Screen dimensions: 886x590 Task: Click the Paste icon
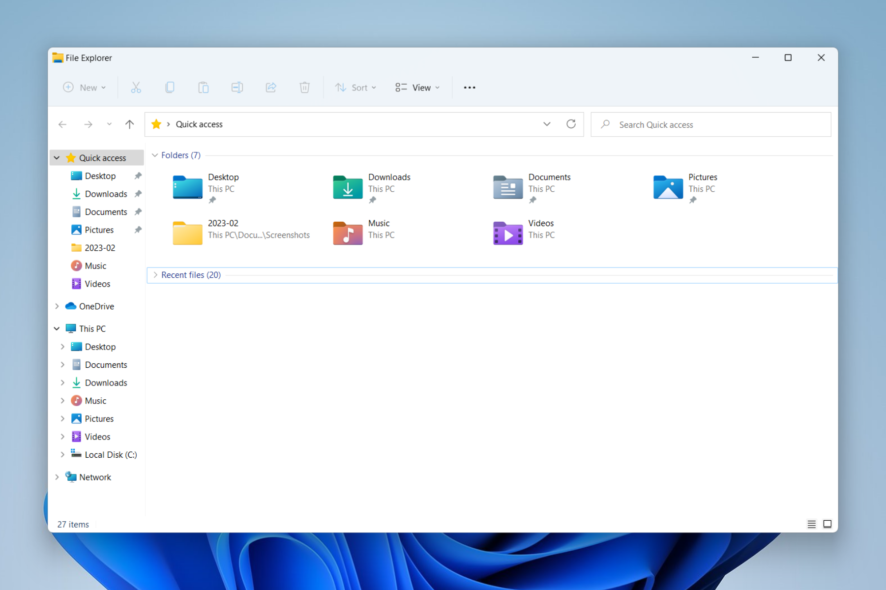203,87
